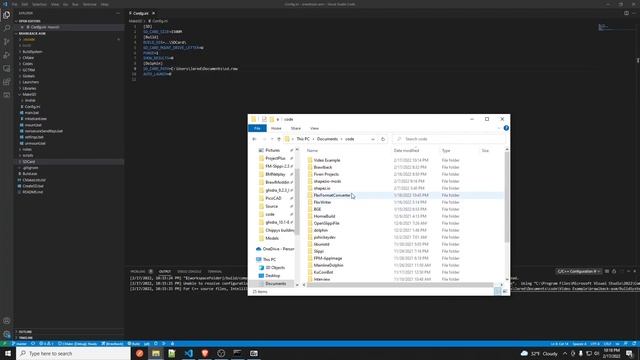Screen dimensions: 640x360
Task: Open Accounts icon at bottom of activity bar
Action: pos(7,321)
